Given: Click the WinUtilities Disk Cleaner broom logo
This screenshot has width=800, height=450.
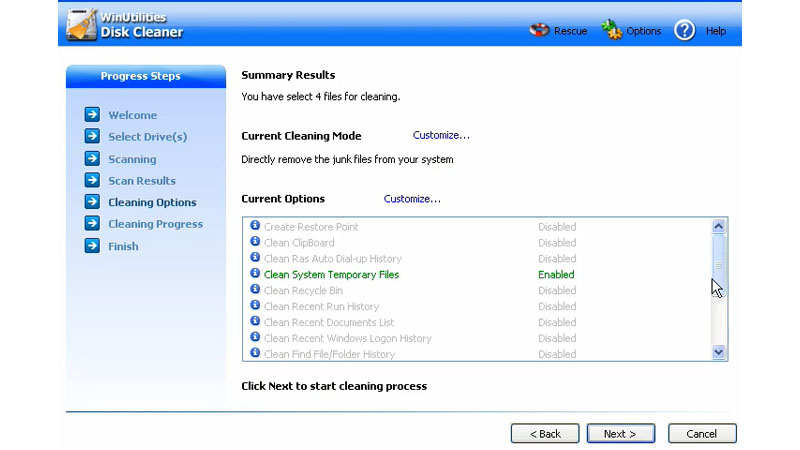Looking at the screenshot, I should [82, 24].
